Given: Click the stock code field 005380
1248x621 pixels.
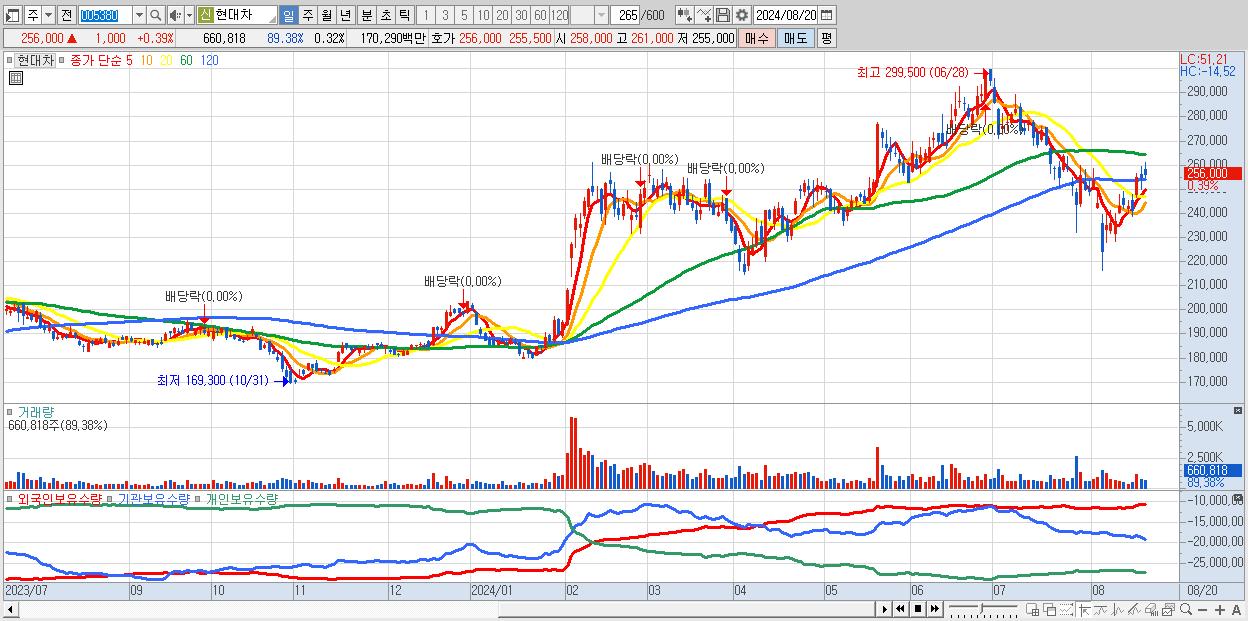Looking at the screenshot, I should tap(104, 15).
